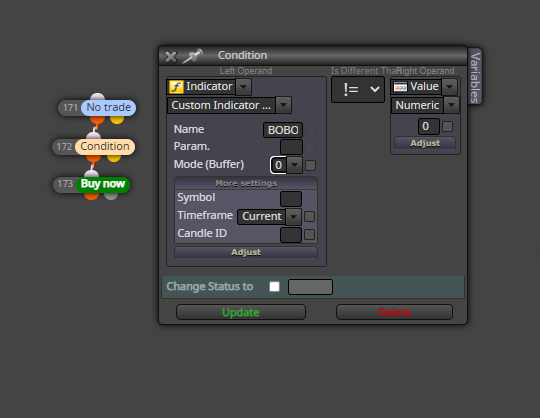
Task: Click top input connector of Buy now
Action: [x=92, y=174]
